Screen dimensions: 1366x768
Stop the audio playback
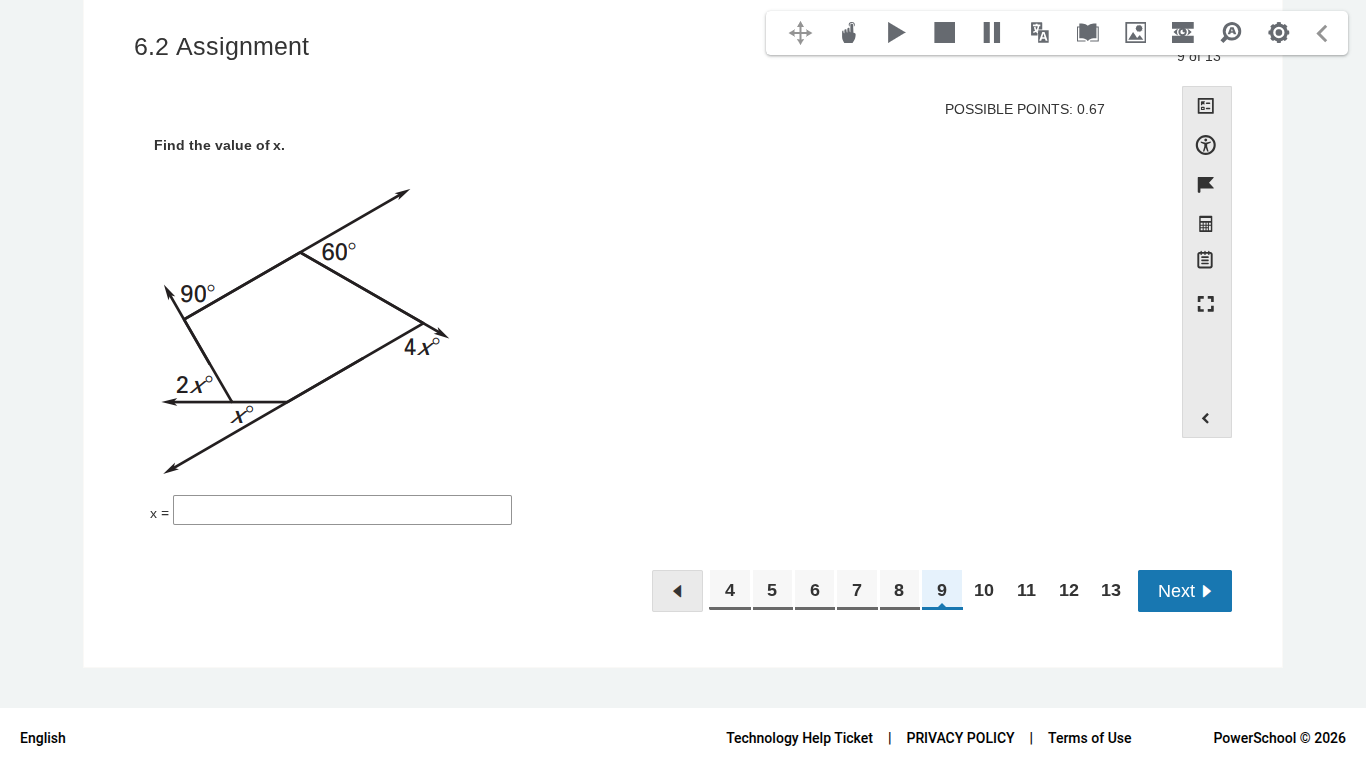point(943,32)
